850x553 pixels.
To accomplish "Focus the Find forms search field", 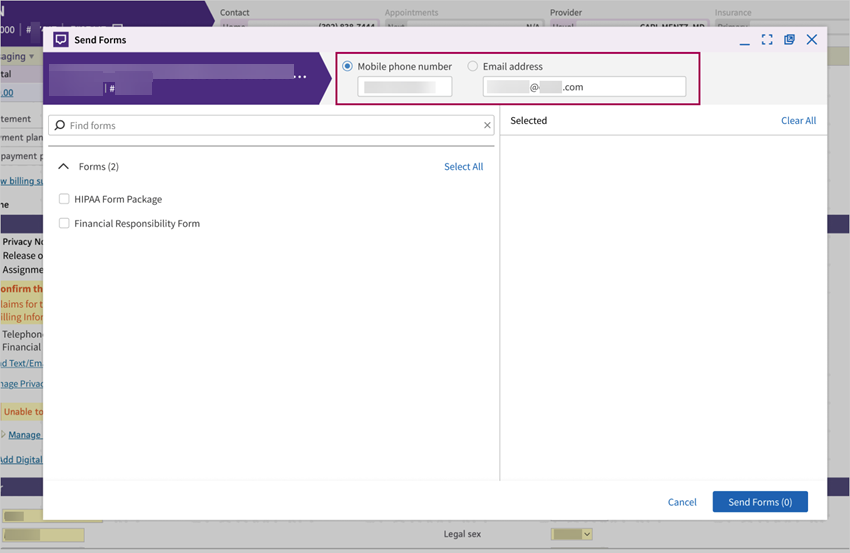I will pyautogui.click(x=270, y=126).
